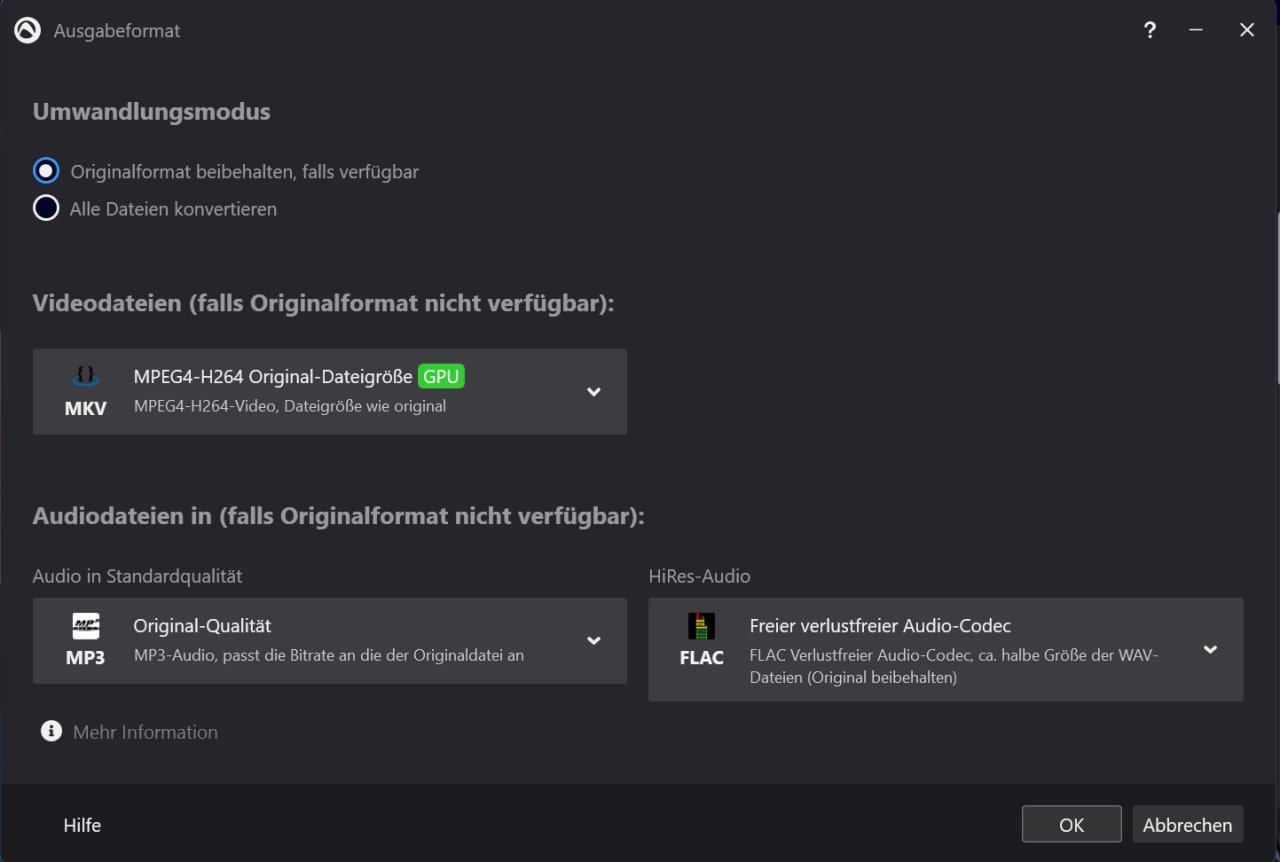Expand the MPEG4-H264 video format dropdown arrow
This screenshot has width=1280, height=862.
594,391
